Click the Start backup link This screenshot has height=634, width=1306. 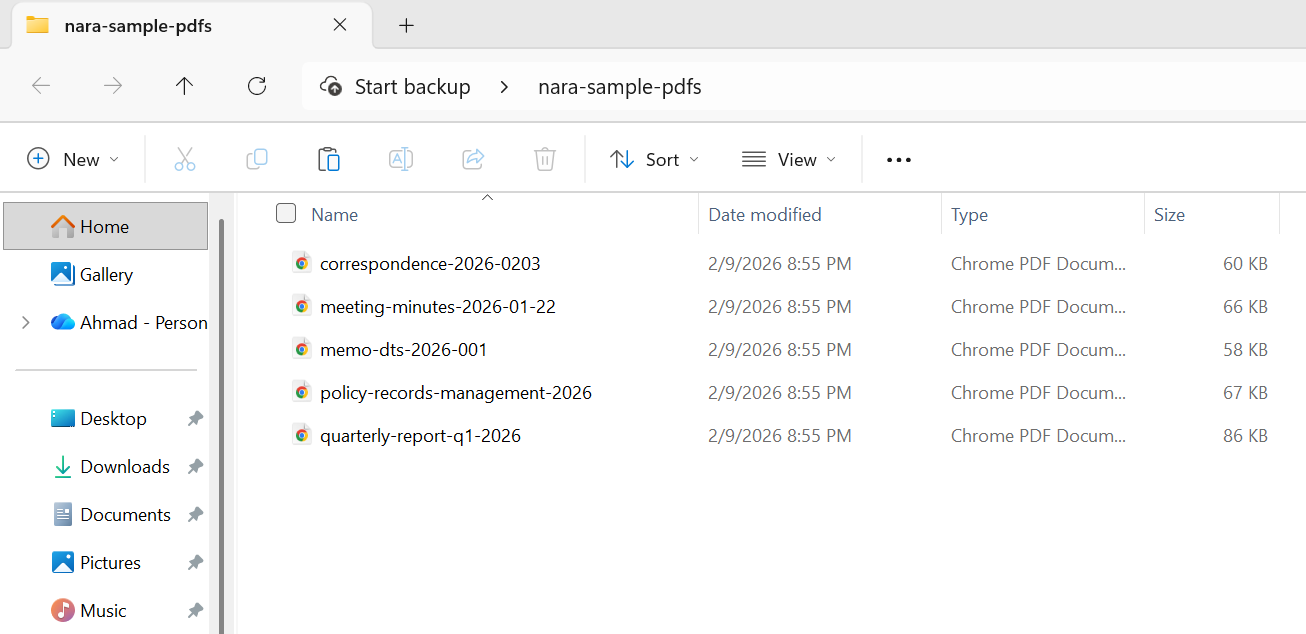[413, 86]
